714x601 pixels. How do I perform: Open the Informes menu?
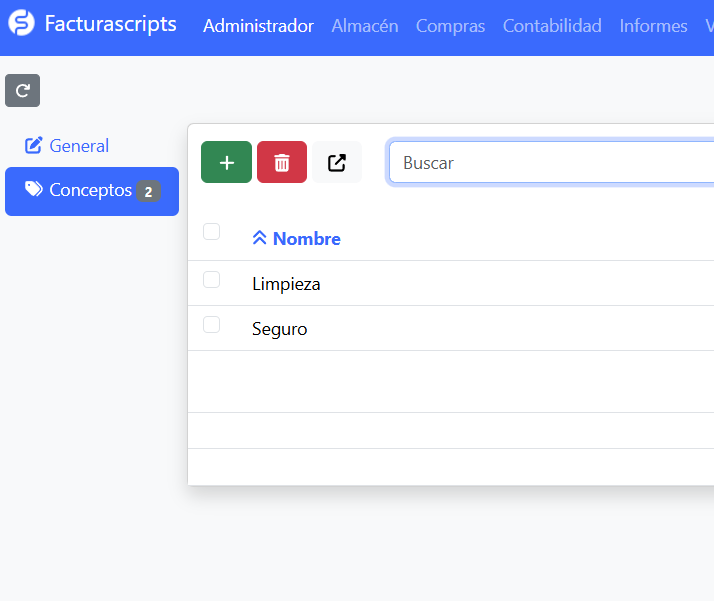(653, 26)
